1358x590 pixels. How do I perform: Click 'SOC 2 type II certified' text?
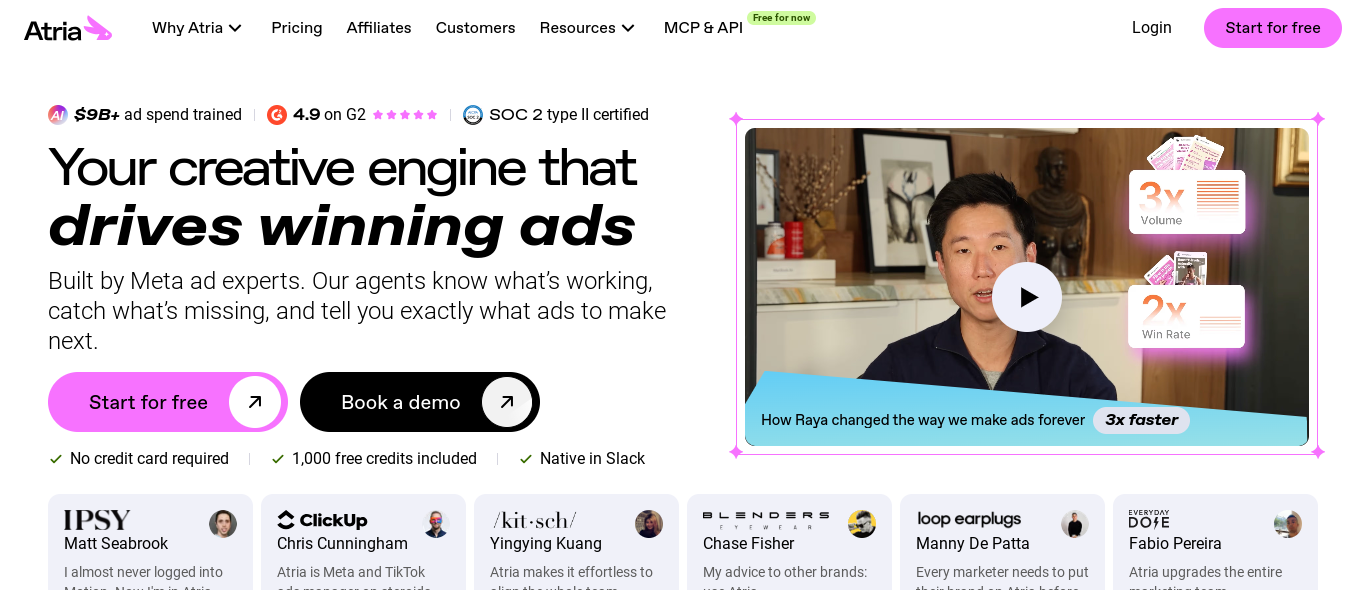[x=569, y=115]
